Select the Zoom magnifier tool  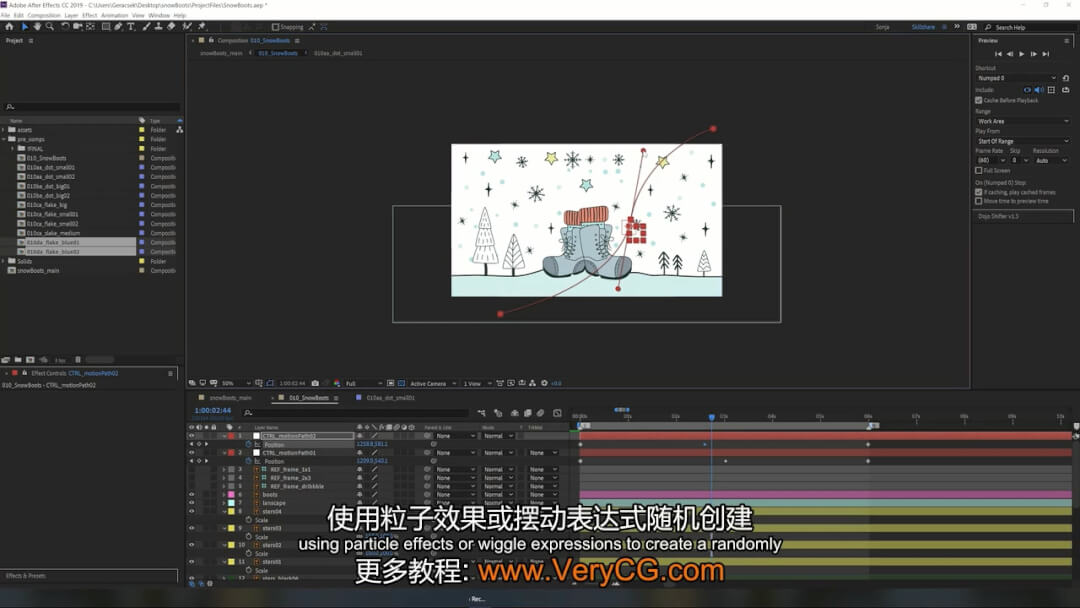pos(50,27)
